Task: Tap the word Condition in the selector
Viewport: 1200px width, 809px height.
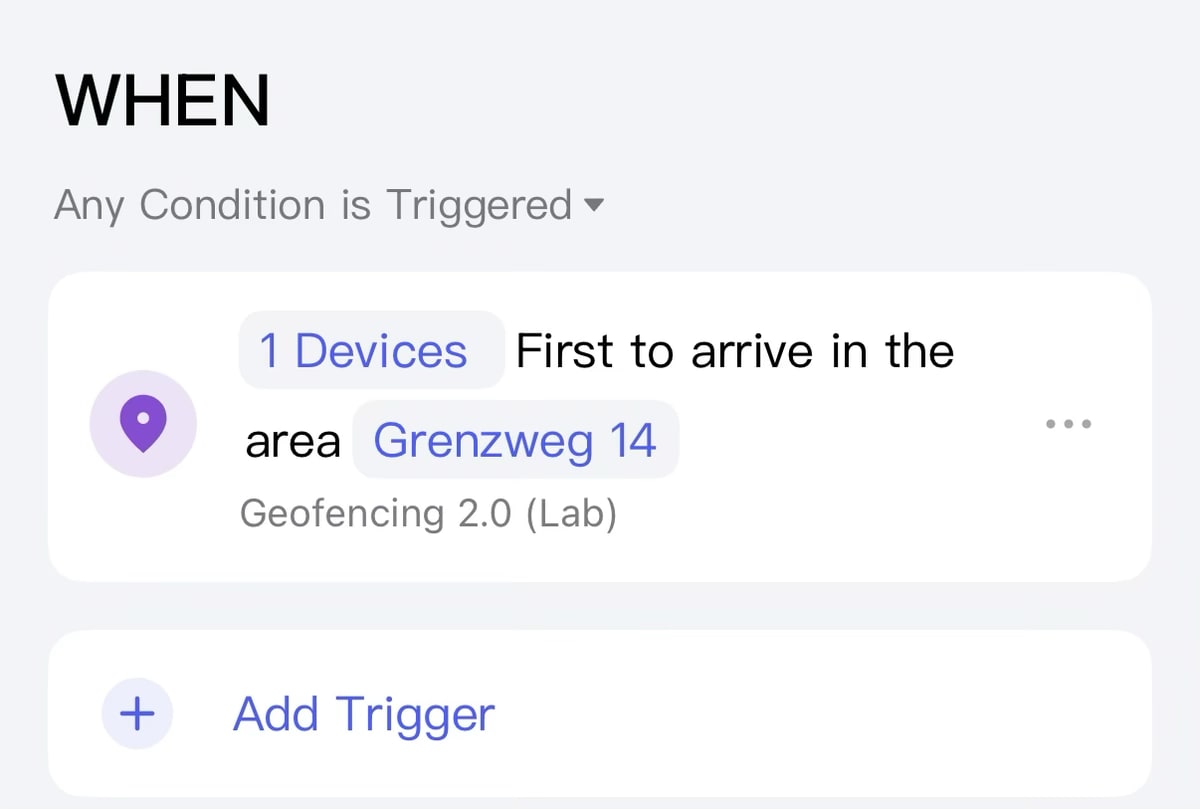Action: coord(231,206)
